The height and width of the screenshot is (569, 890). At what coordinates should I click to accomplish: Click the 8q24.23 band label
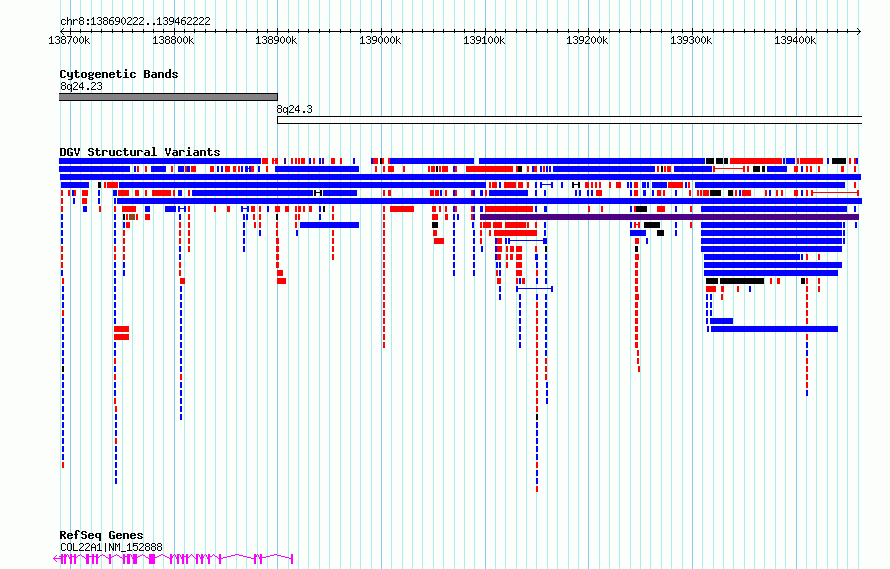[81, 86]
